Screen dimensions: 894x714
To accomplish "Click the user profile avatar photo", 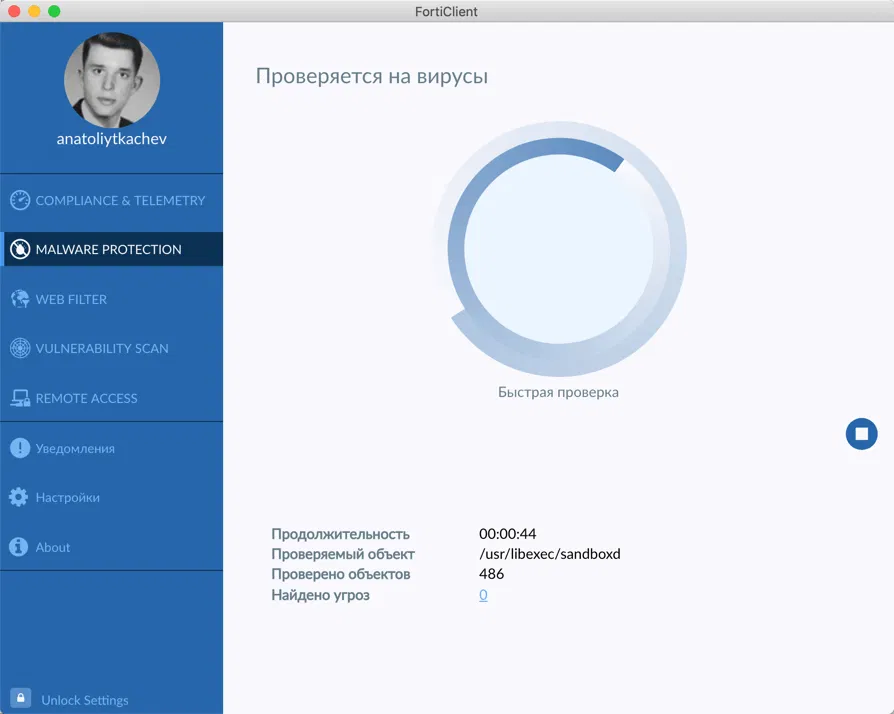I will click(112, 80).
